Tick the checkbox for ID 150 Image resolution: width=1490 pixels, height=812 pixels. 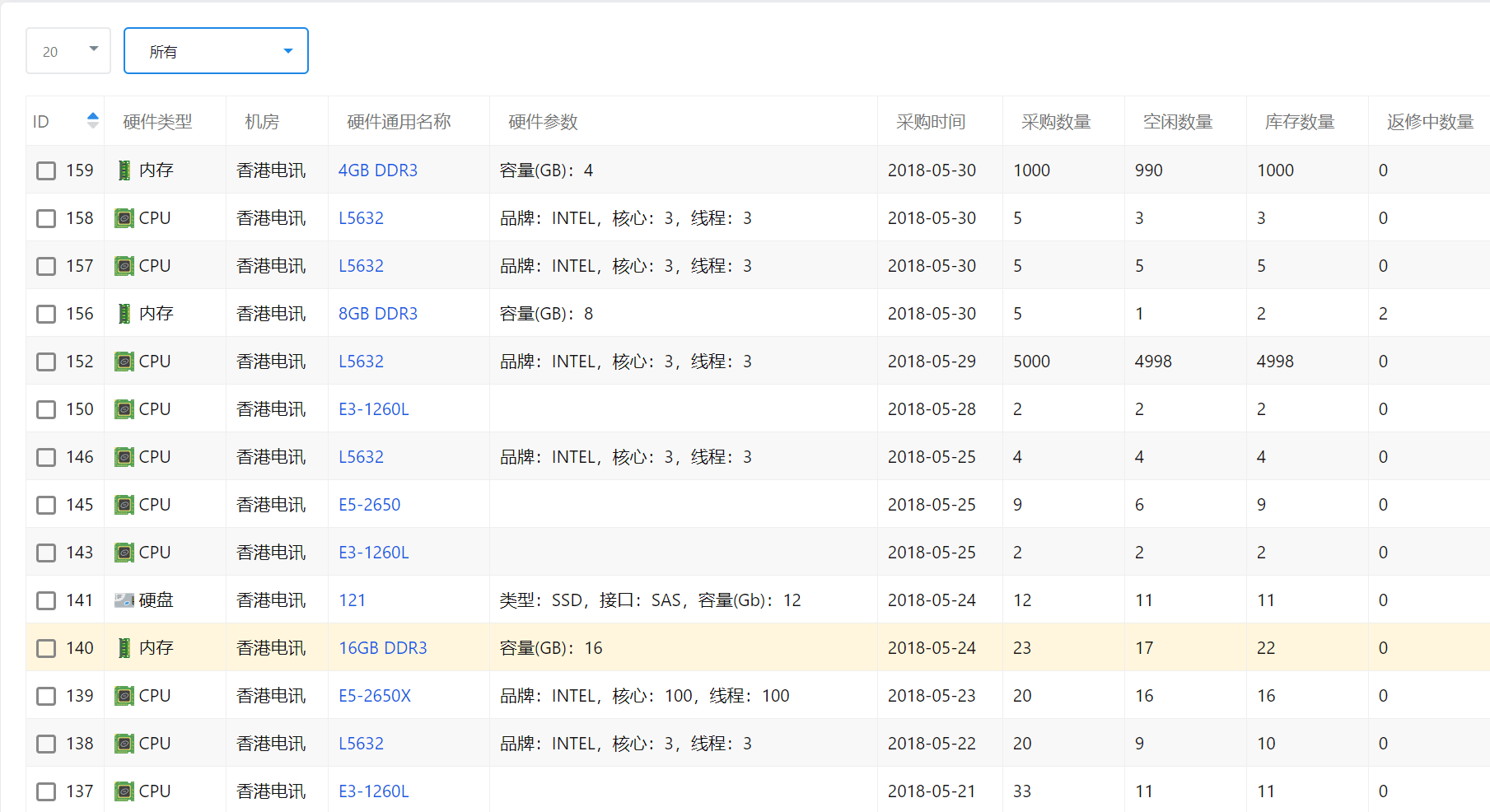(x=46, y=409)
